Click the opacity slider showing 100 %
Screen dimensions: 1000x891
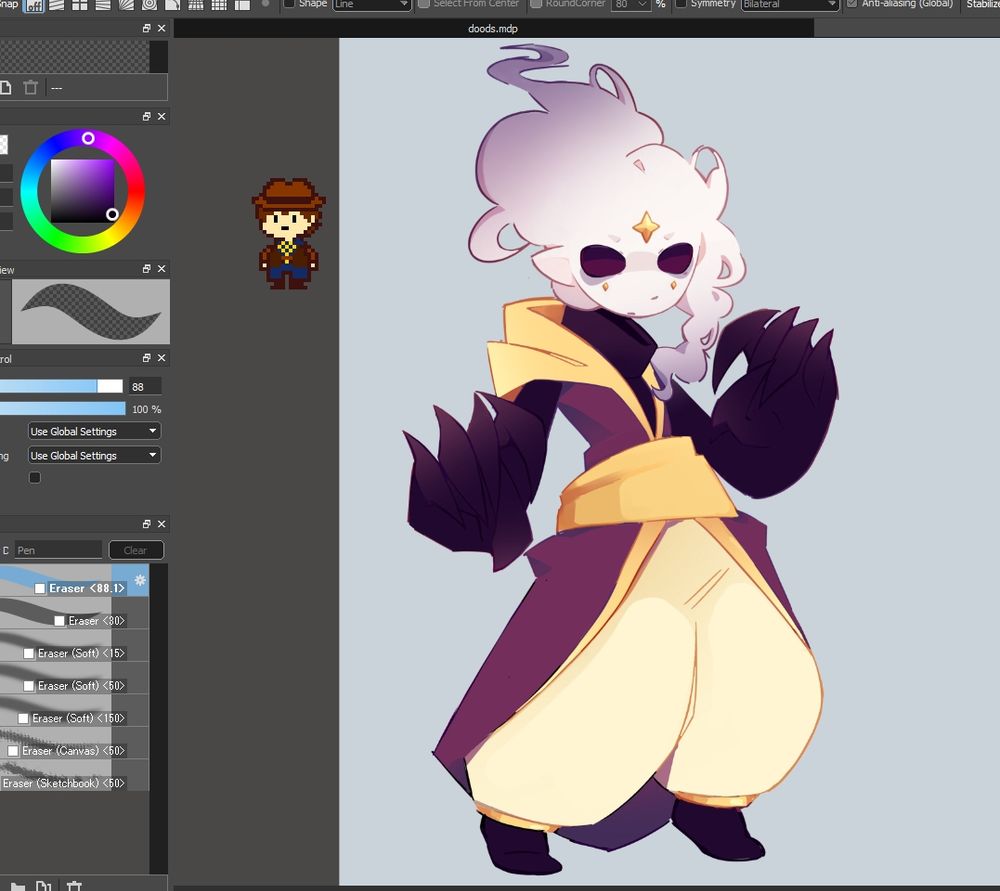[x=62, y=409]
